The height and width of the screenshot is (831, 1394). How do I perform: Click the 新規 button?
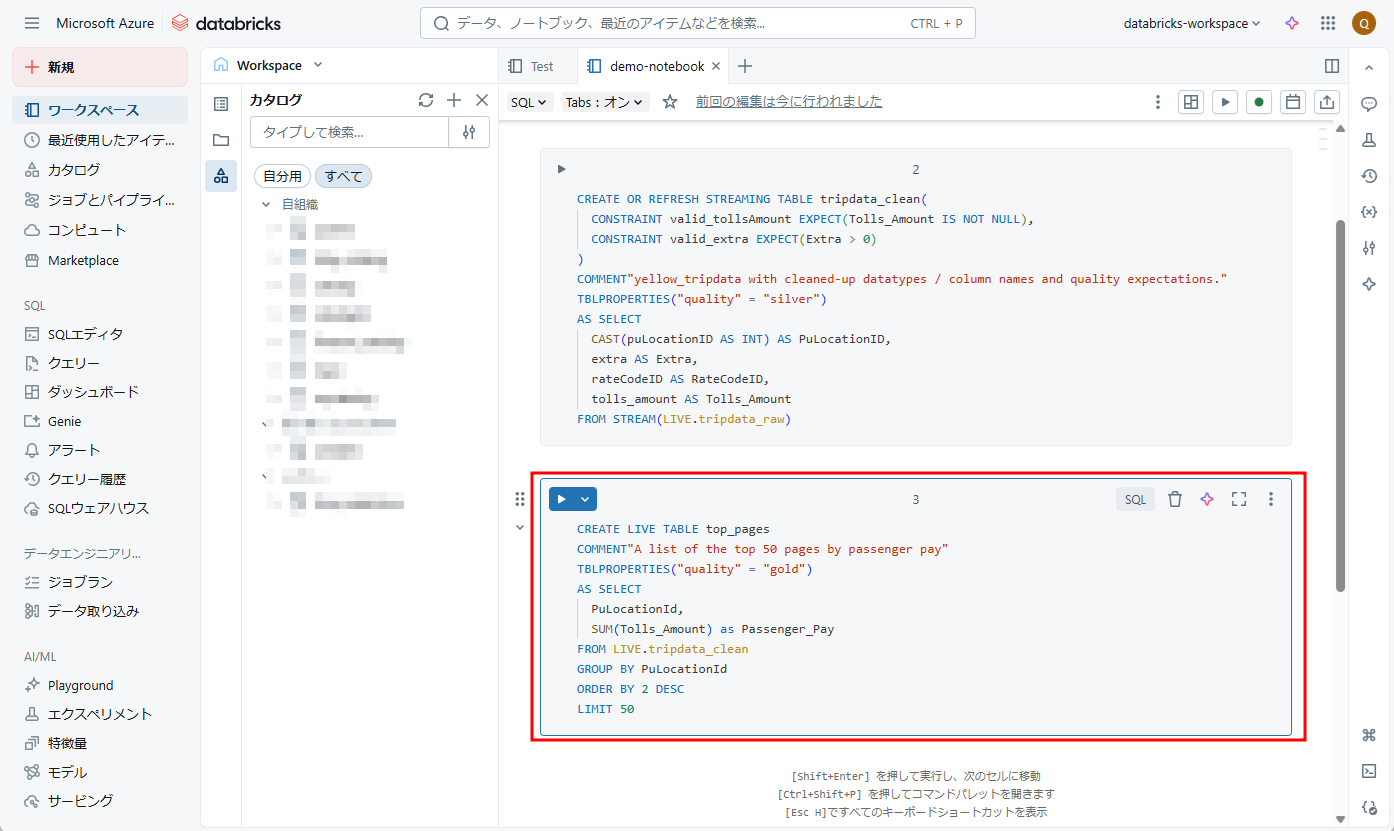pyautogui.click(x=100, y=67)
